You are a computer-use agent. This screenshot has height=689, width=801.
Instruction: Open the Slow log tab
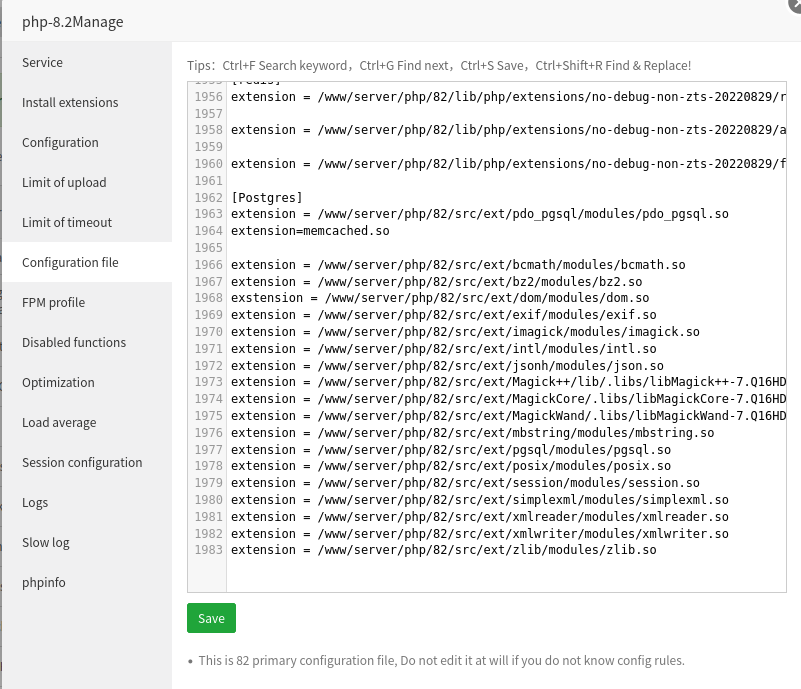46,542
